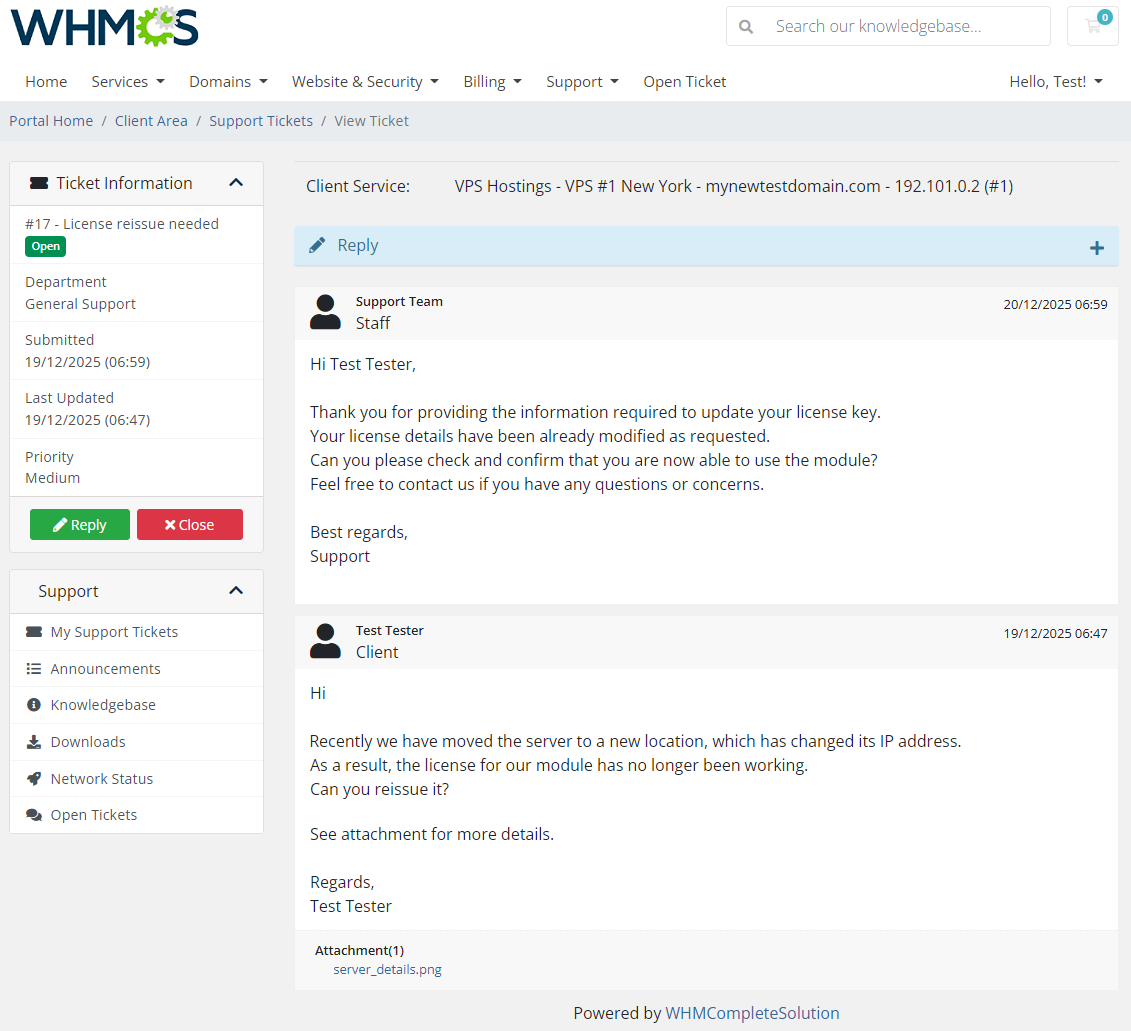Select Open Ticket in navigation
Image resolution: width=1131 pixels, height=1031 pixels.
[684, 81]
